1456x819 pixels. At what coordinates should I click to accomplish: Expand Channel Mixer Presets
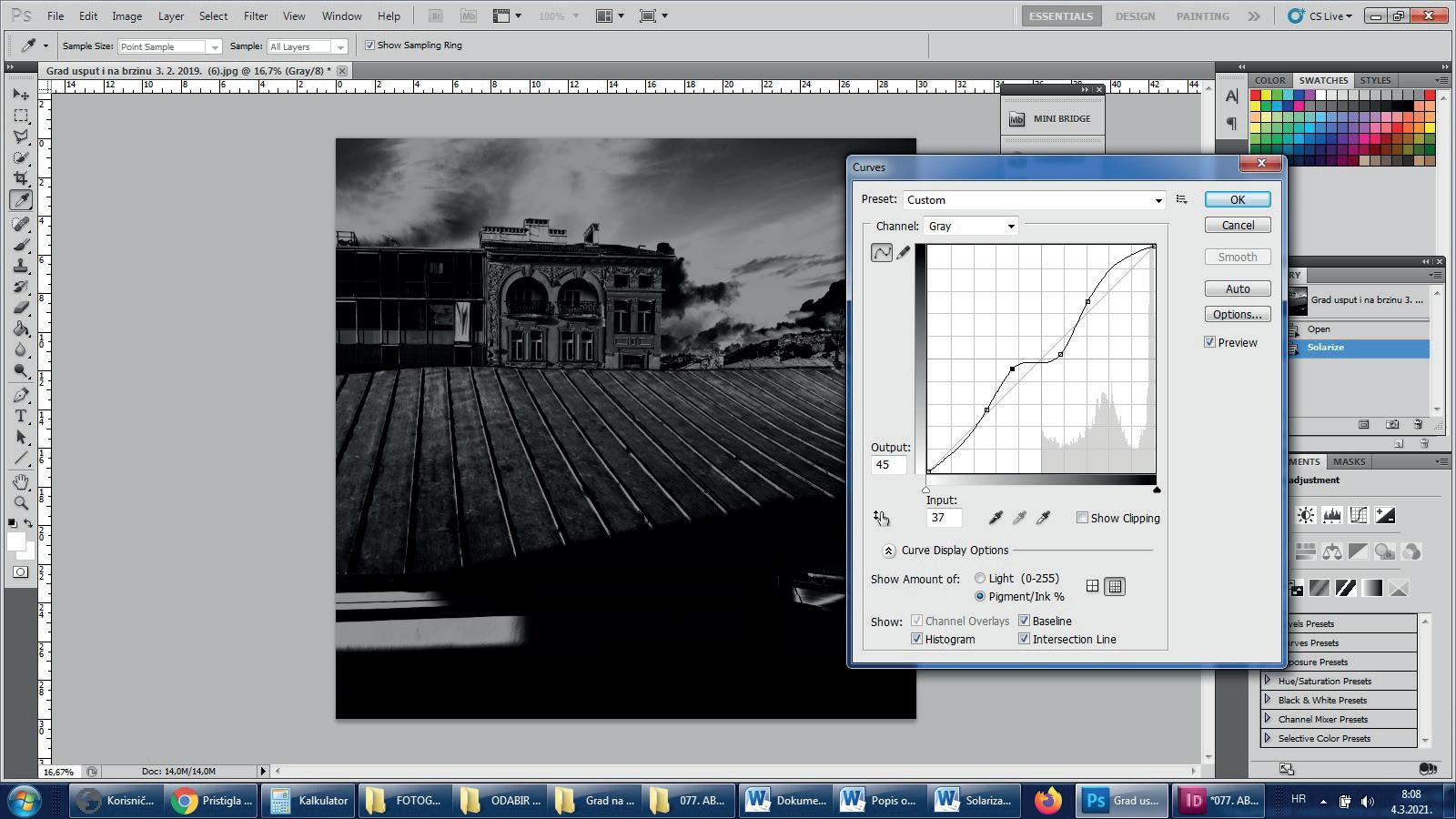[x=1267, y=718]
